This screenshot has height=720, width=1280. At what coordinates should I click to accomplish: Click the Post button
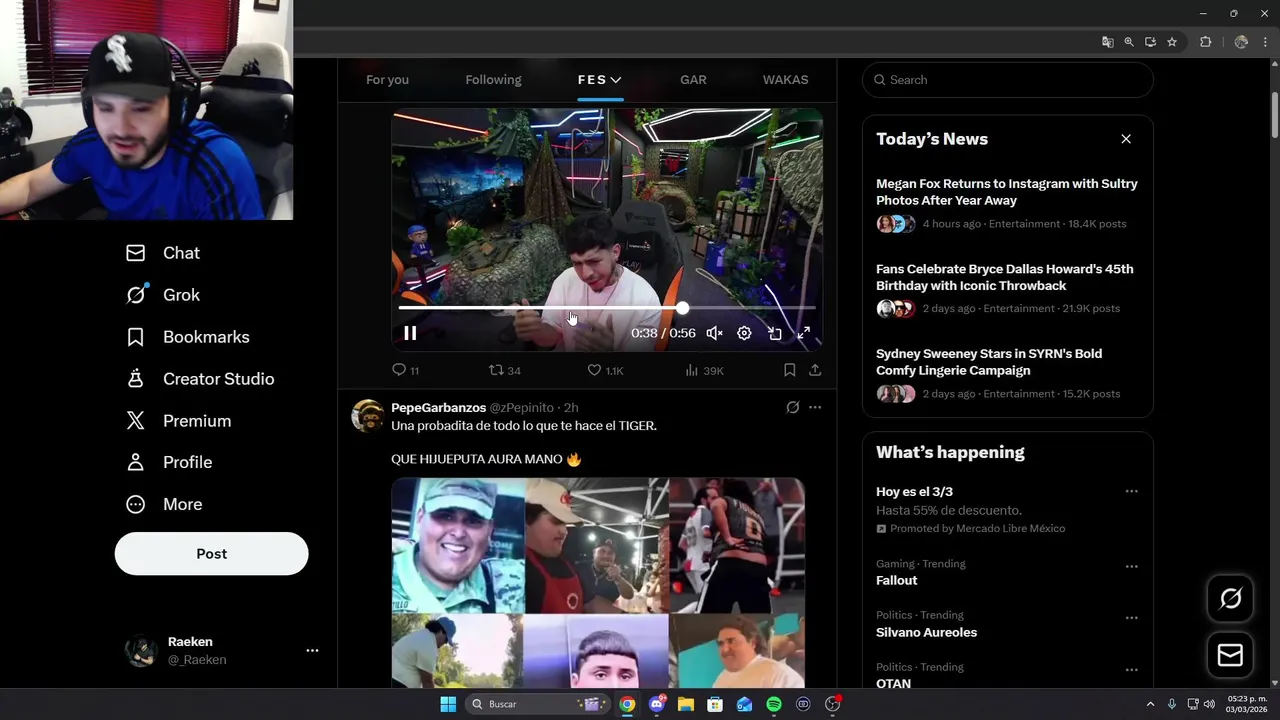211,554
